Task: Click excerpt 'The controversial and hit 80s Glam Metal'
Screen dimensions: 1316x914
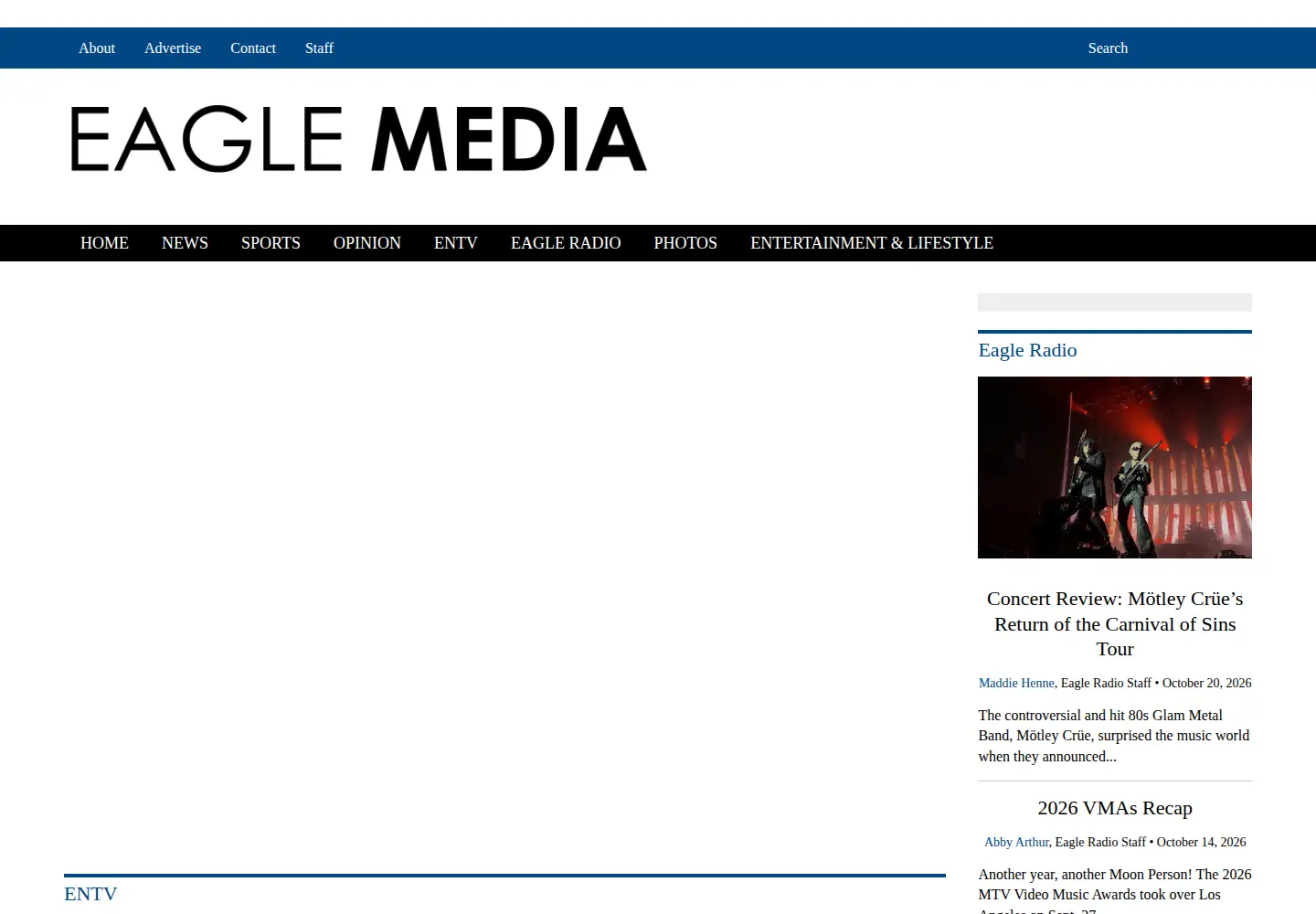Action: click(1100, 716)
